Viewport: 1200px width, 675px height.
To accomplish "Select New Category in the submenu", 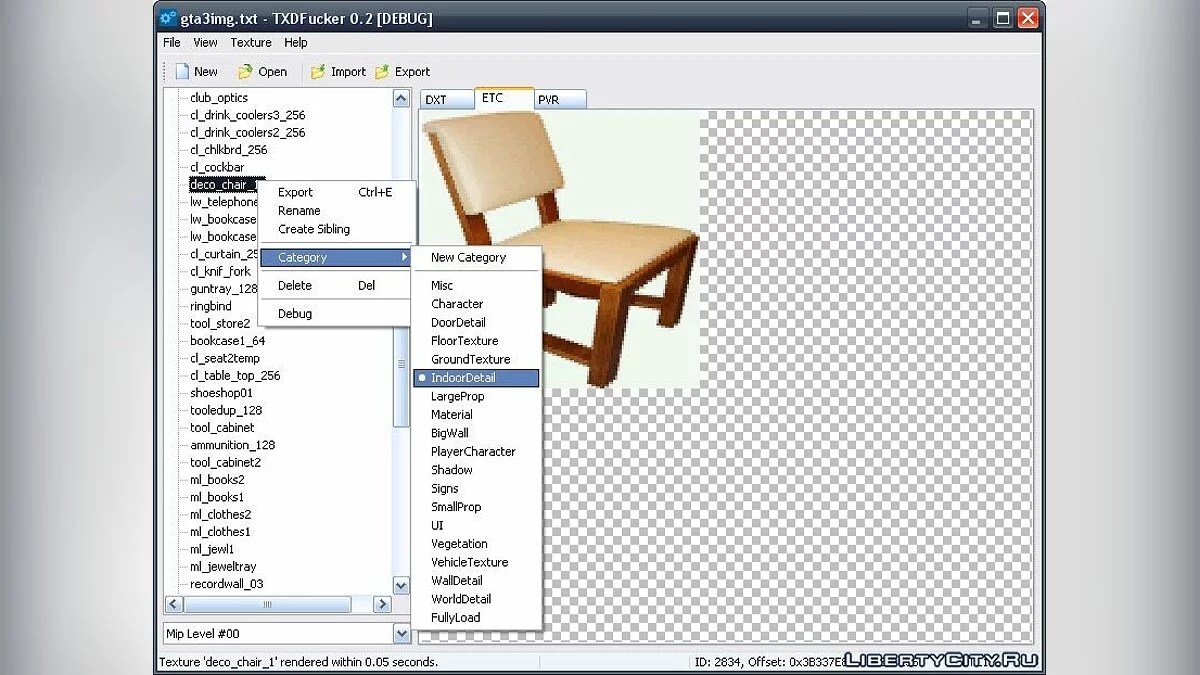I will tap(468, 258).
